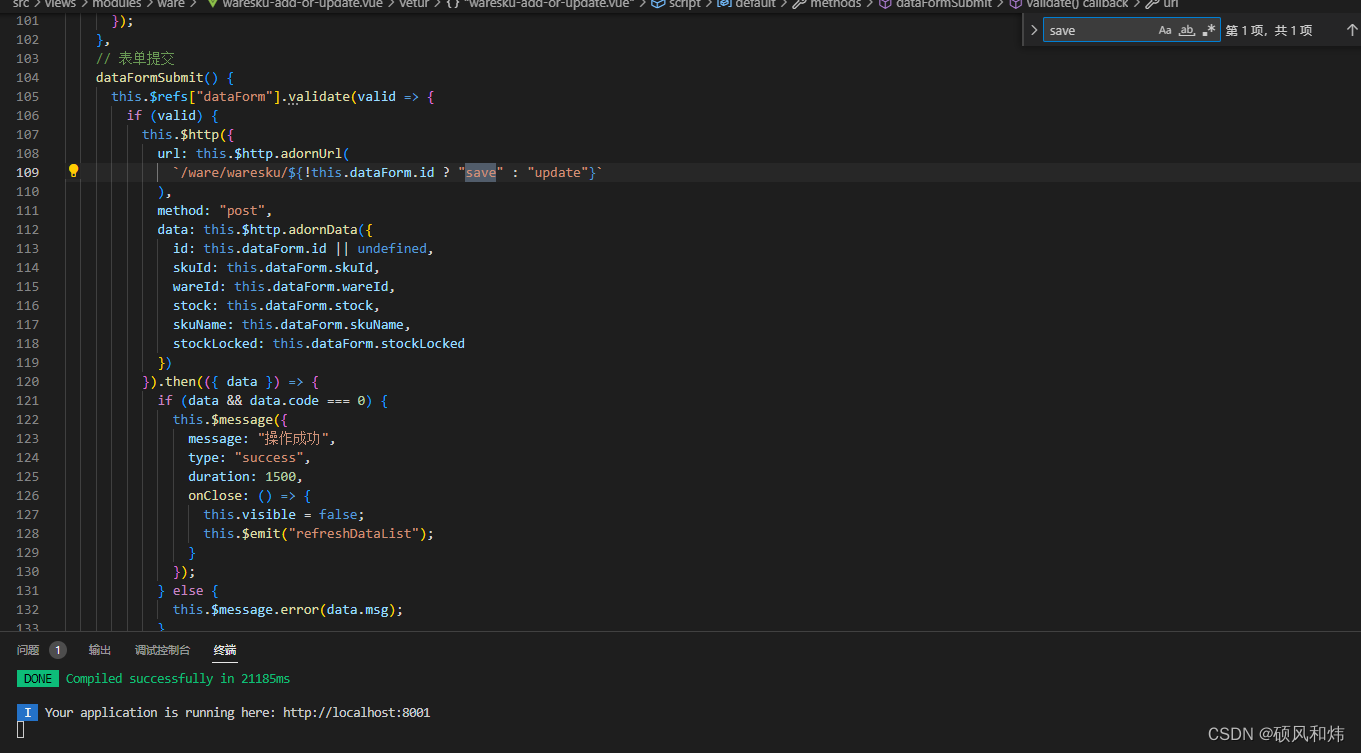
Task: Switch to the 终端 panel tab
Action: (225, 650)
